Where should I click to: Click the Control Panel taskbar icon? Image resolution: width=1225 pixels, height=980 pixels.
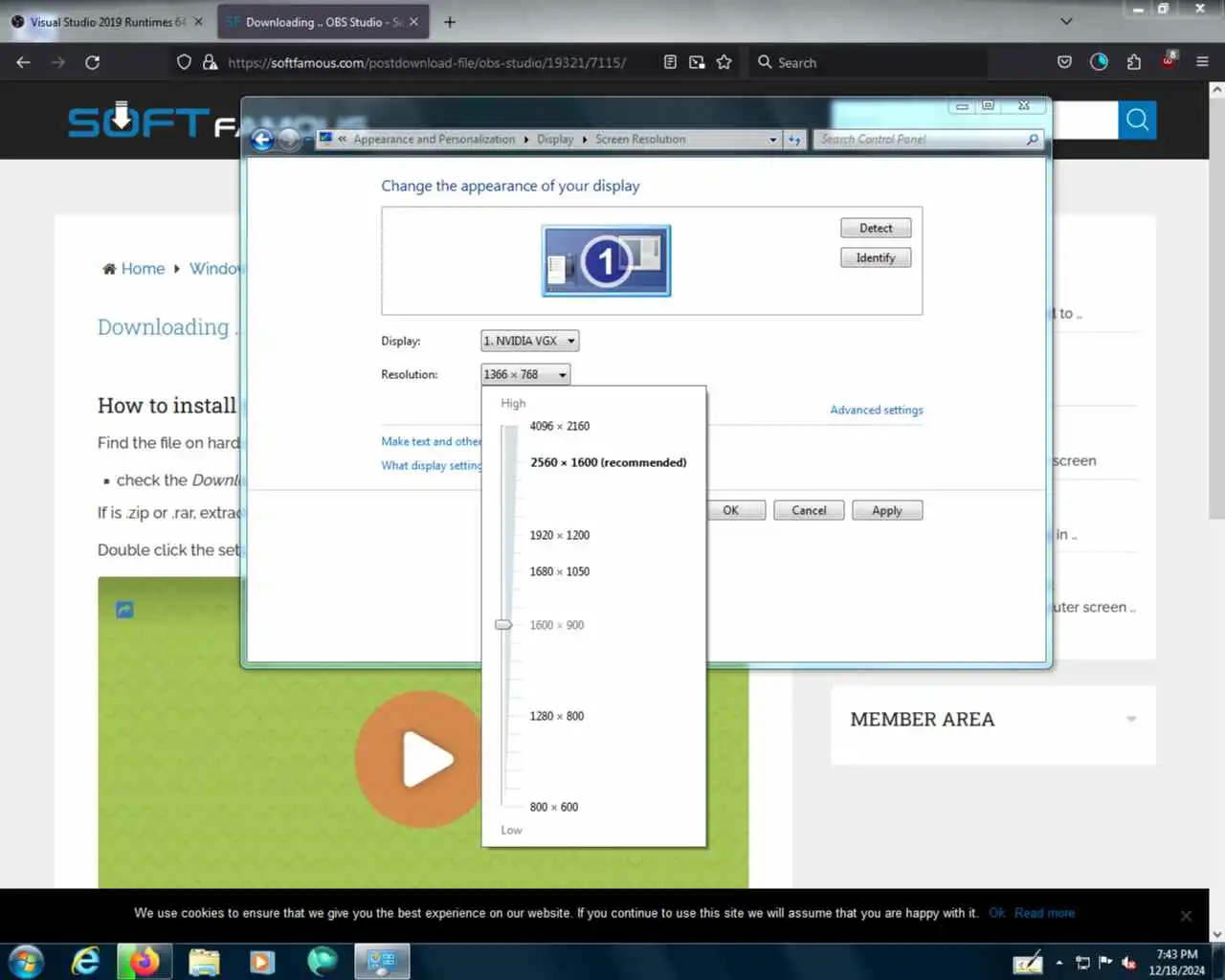pos(382,961)
